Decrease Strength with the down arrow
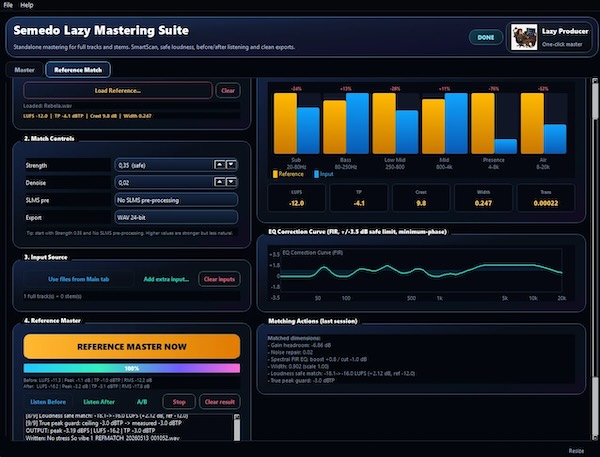This screenshot has width=600, height=457. point(231,165)
